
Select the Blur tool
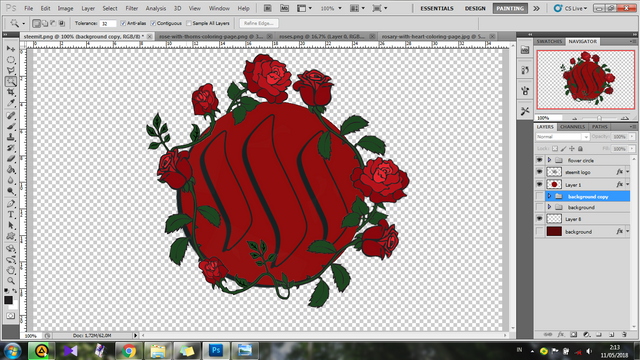(11, 180)
